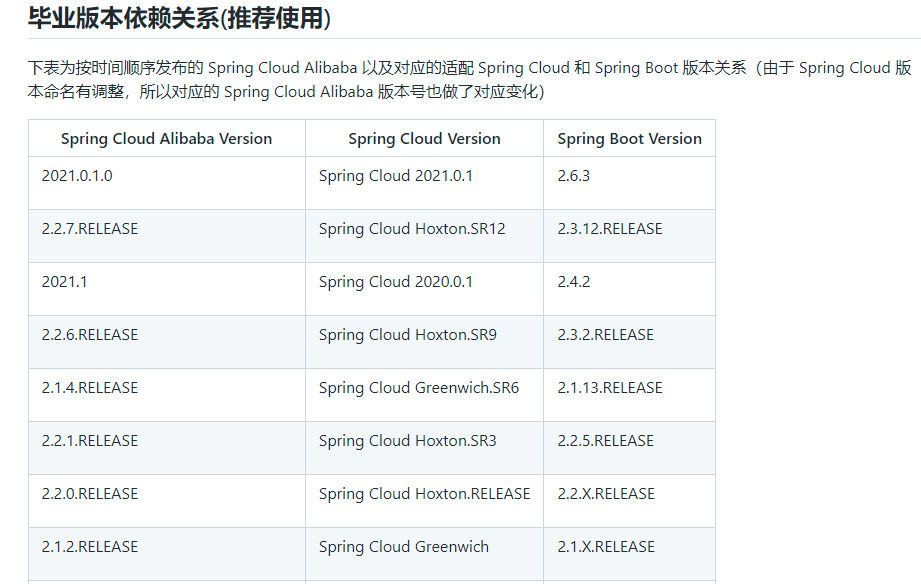The height and width of the screenshot is (584, 921).
Task: Click the 2.2.6.RELEASE cell
Action: point(90,335)
